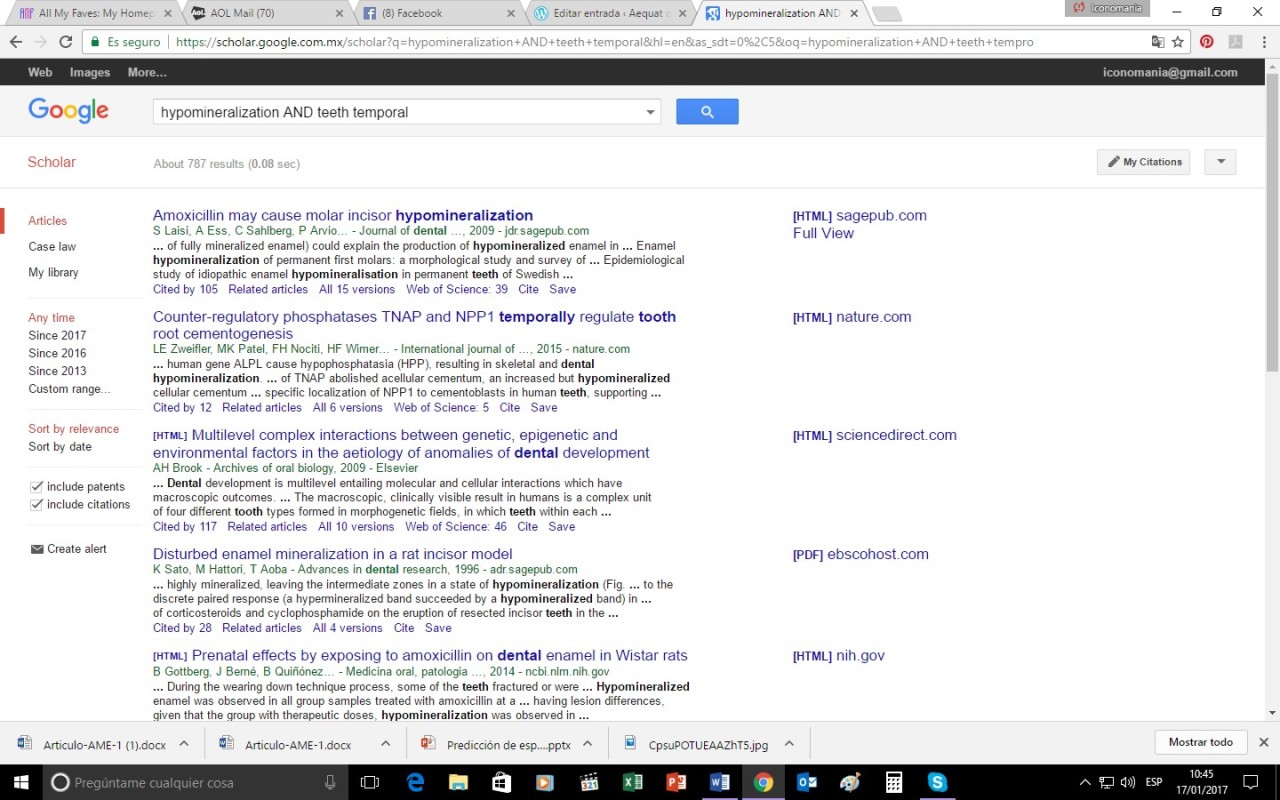Switch to the AOL Mail (70) tab
The width and height of the screenshot is (1280, 800).
[x=265, y=13]
